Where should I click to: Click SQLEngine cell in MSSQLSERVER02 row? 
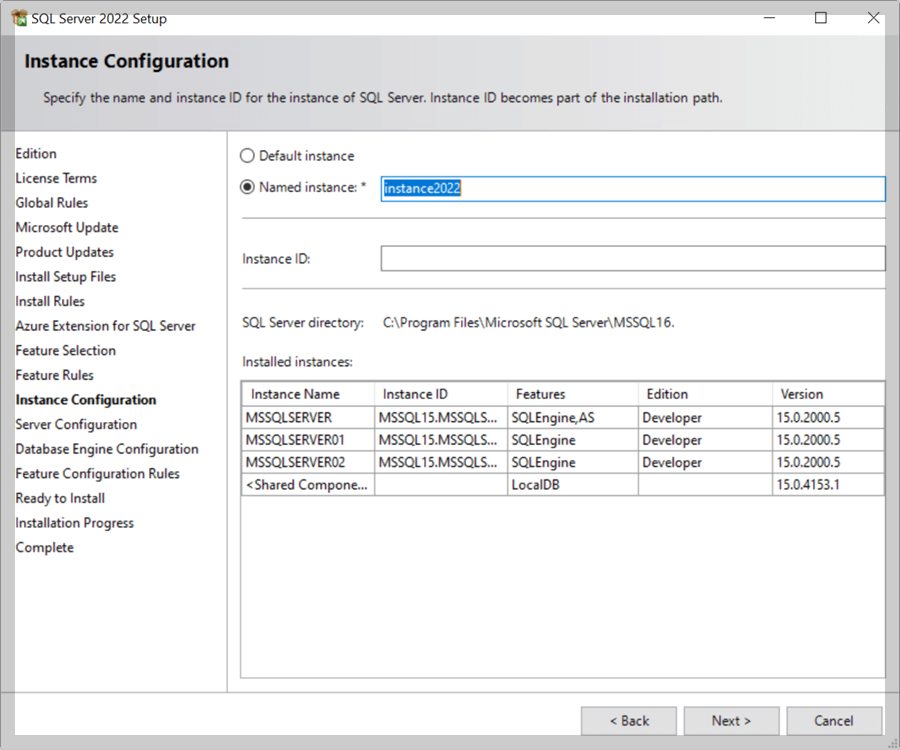point(573,463)
